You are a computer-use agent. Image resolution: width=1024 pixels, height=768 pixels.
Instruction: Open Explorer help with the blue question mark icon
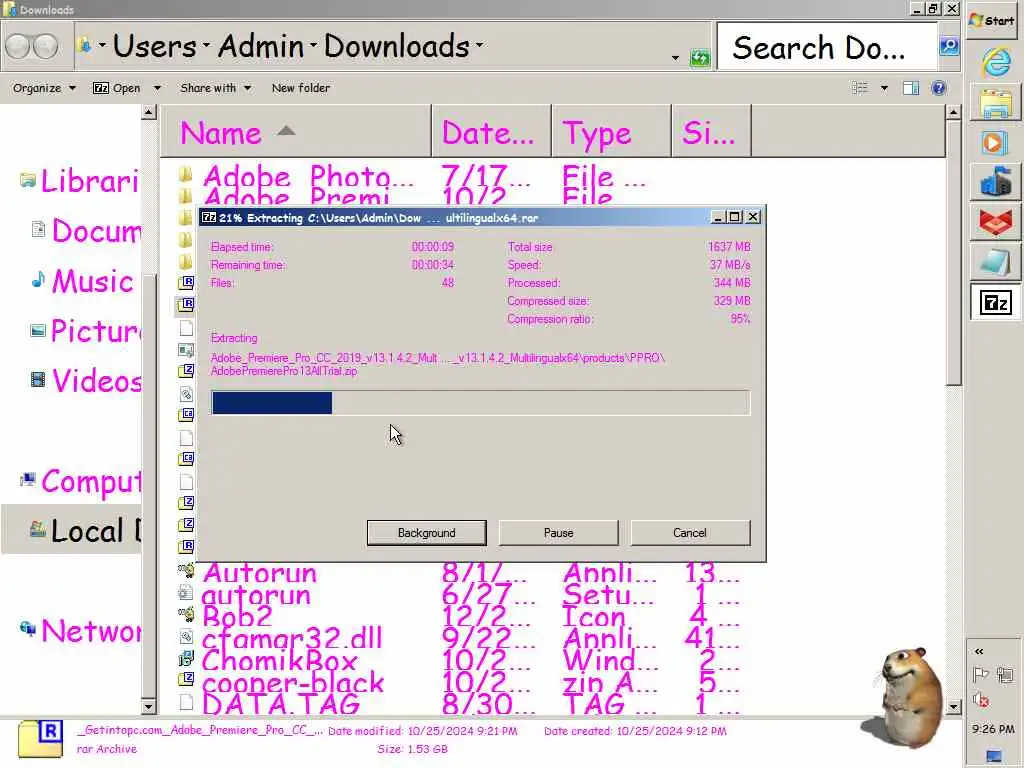click(938, 88)
